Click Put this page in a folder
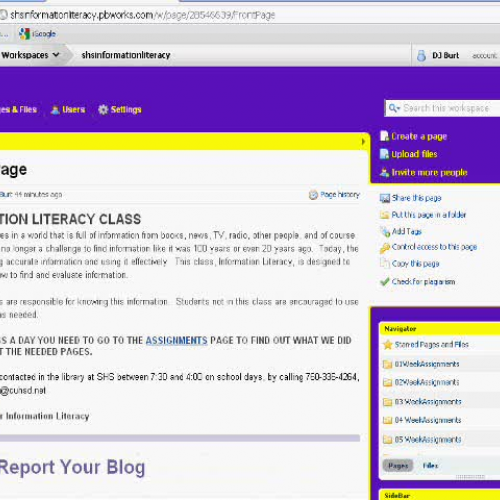This screenshot has height=500, width=500. pos(429,215)
